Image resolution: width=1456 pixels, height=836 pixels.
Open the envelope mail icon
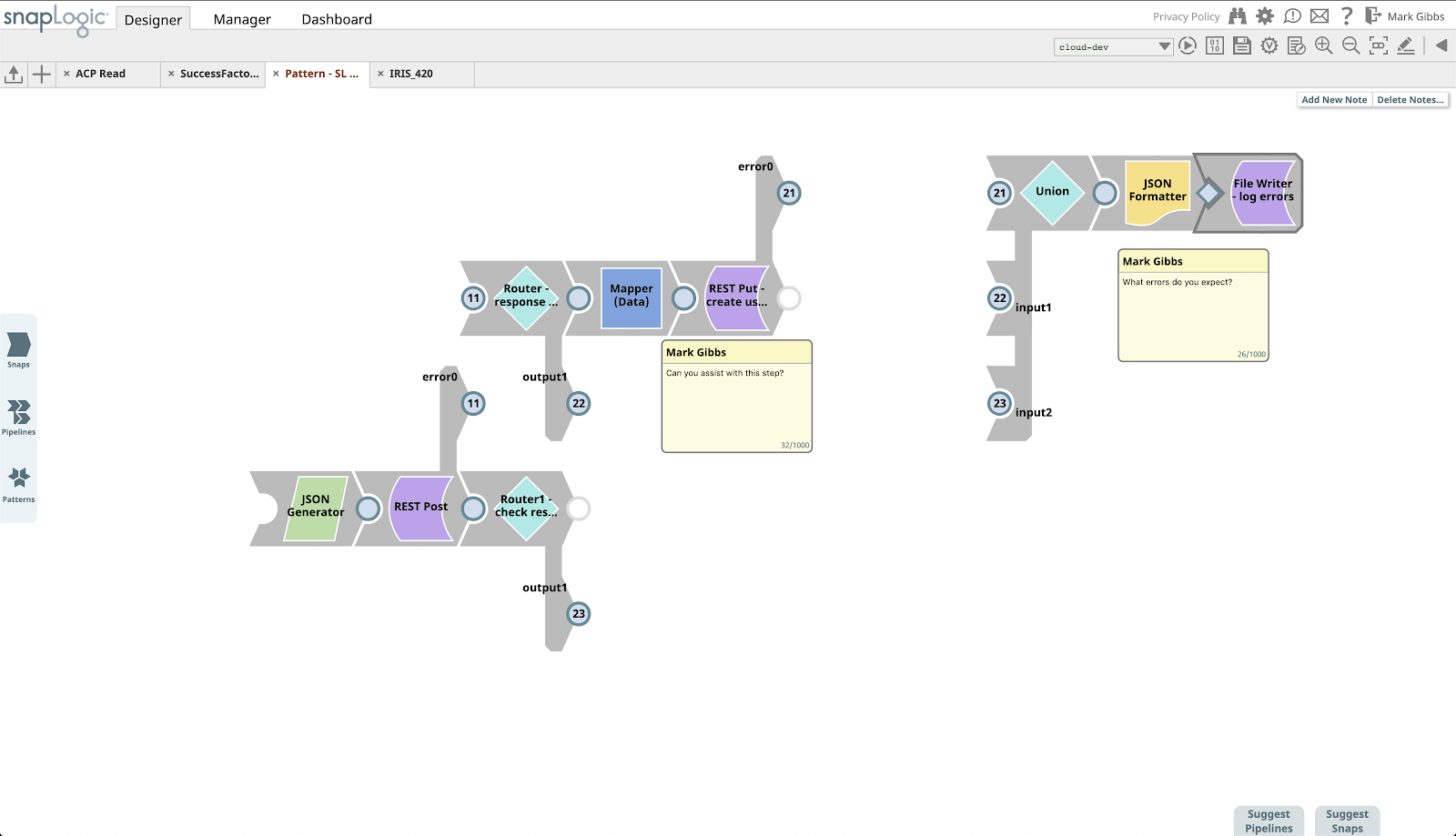[1319, 16]
